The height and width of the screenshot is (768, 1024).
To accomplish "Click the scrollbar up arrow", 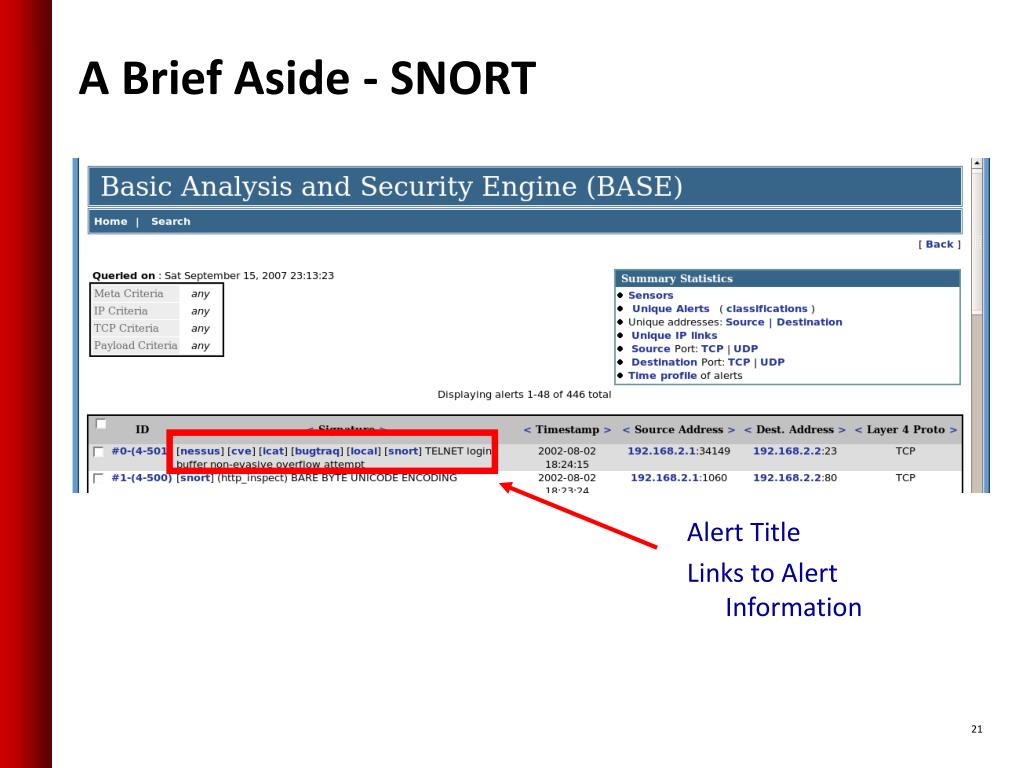I will [977, 163].
